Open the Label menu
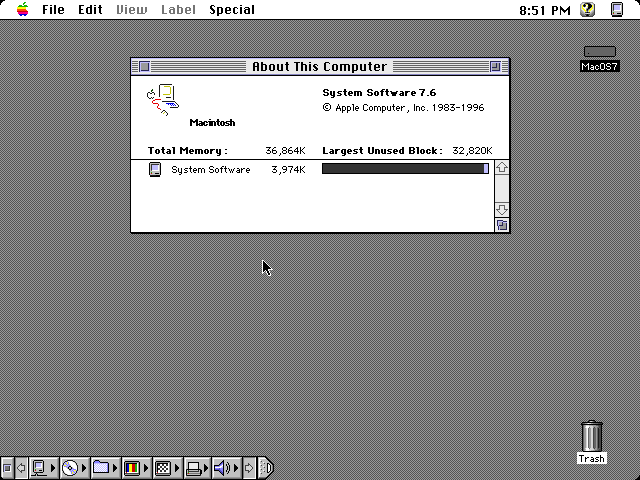The width and height of the screenshot is (640, 480). pyautogui.click(x=178, y=9)
